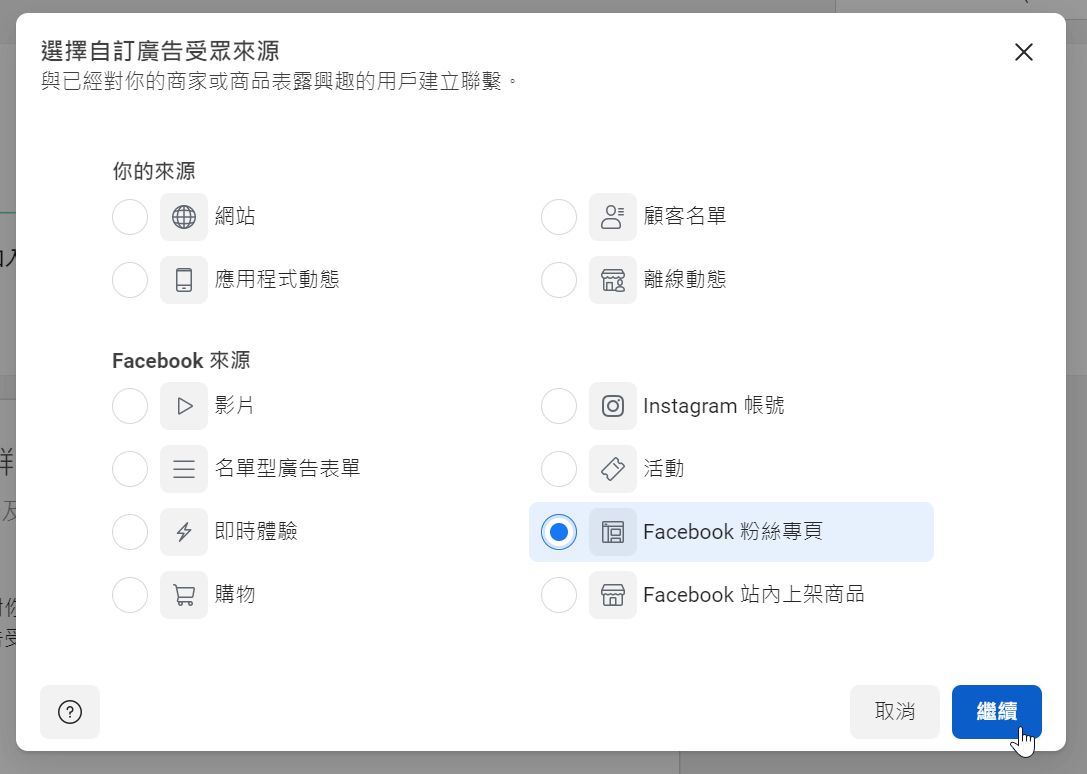Select the 網站 radio button
The height and width of the screenshot is (774, 1087).
click(x=130, y=217)
